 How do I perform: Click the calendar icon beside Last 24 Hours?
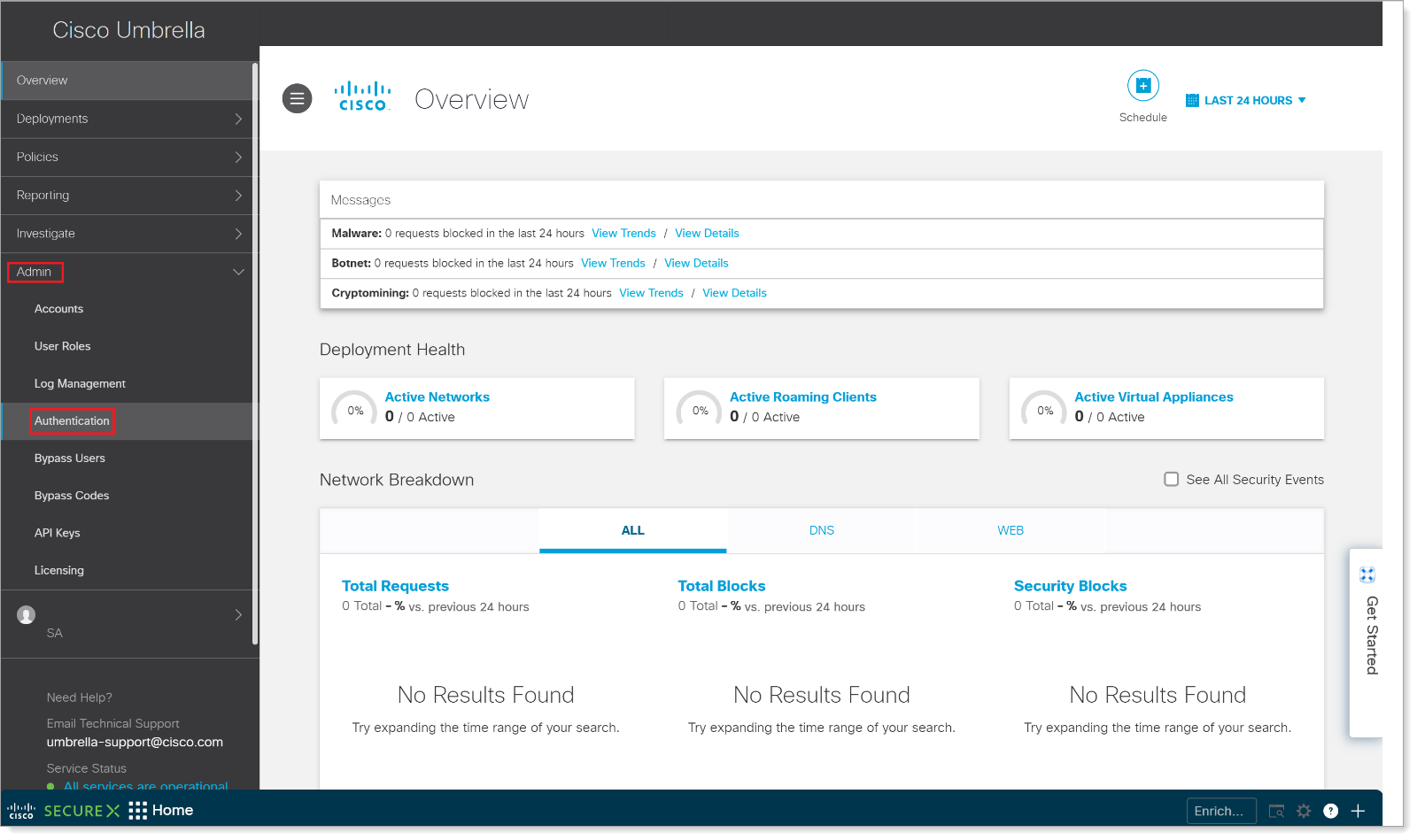1192,101
